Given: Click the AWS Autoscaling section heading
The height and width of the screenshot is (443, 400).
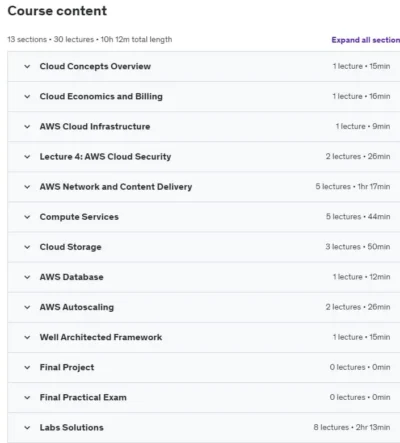Looking at the screenshot, I should coord(77,307).
